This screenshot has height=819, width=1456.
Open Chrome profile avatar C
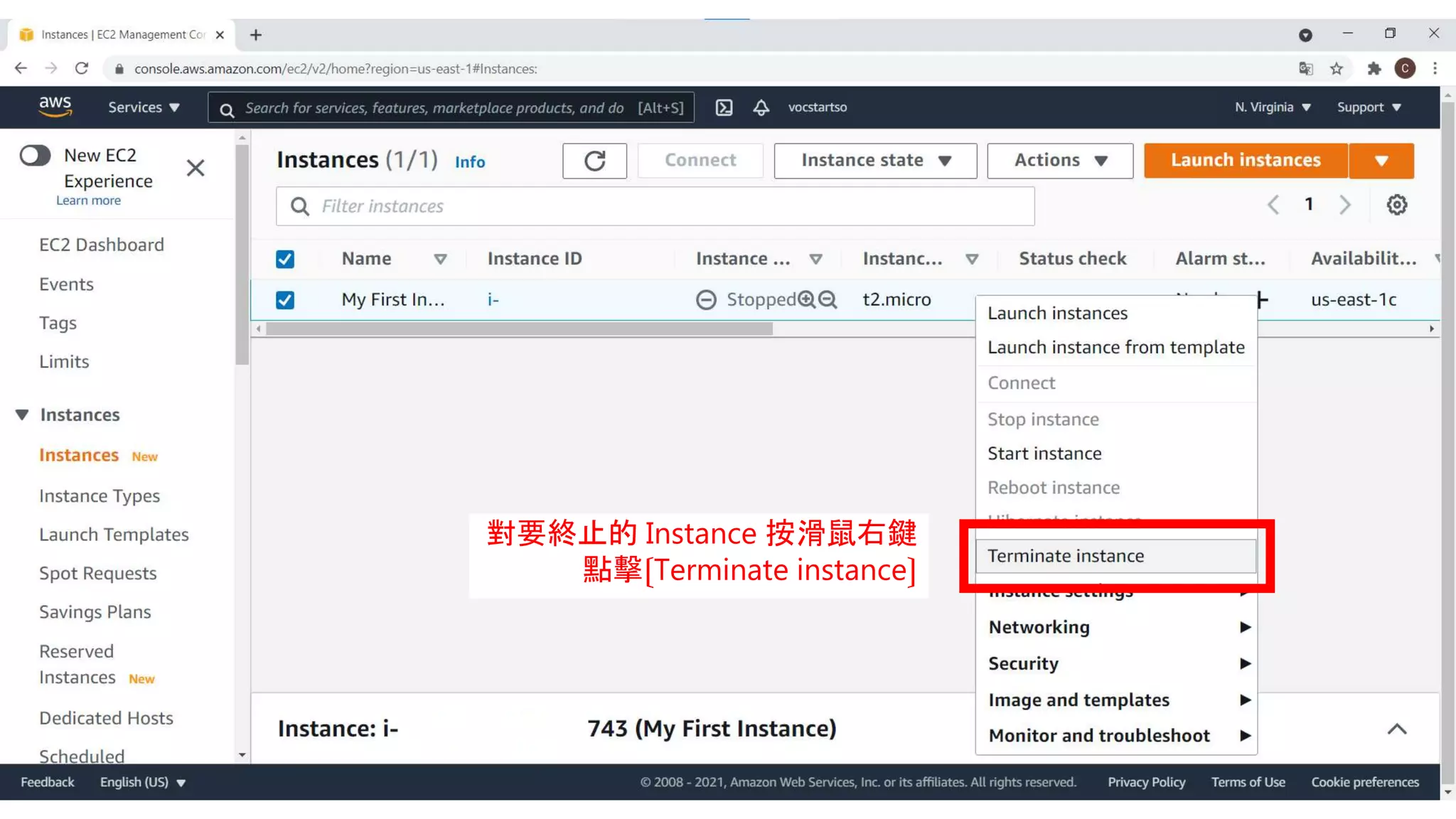coord(1405,68)
